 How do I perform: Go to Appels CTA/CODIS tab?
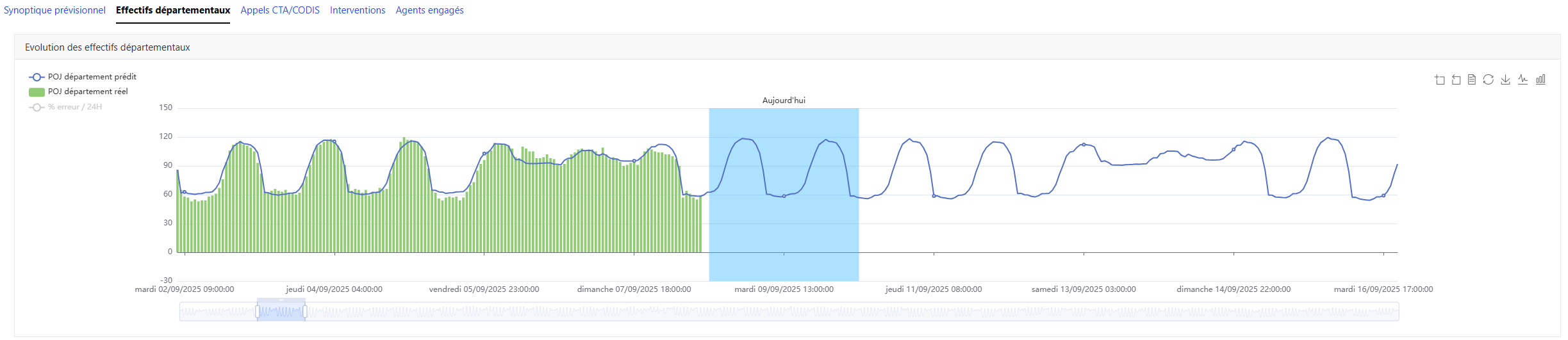click(x=280, y=10)
